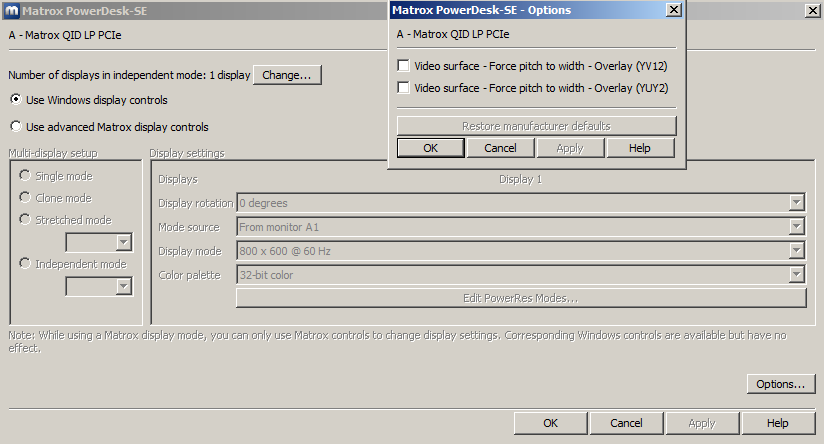Enable Force pitch to width Overlay (YV12)
824x444 pixels.
[404, 66]
